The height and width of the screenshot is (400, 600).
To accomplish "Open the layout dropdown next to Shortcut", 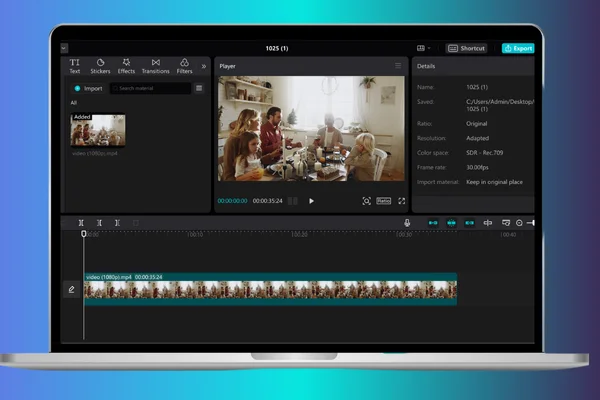I will point(423,48).
